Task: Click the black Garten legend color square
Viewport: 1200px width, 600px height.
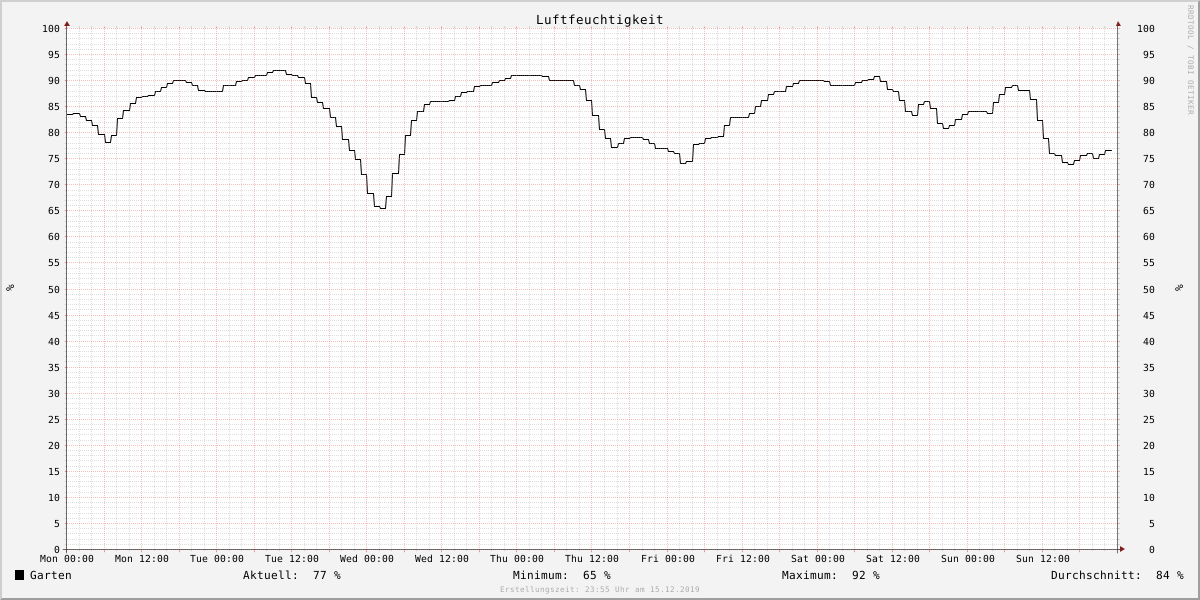Action: 19,575
